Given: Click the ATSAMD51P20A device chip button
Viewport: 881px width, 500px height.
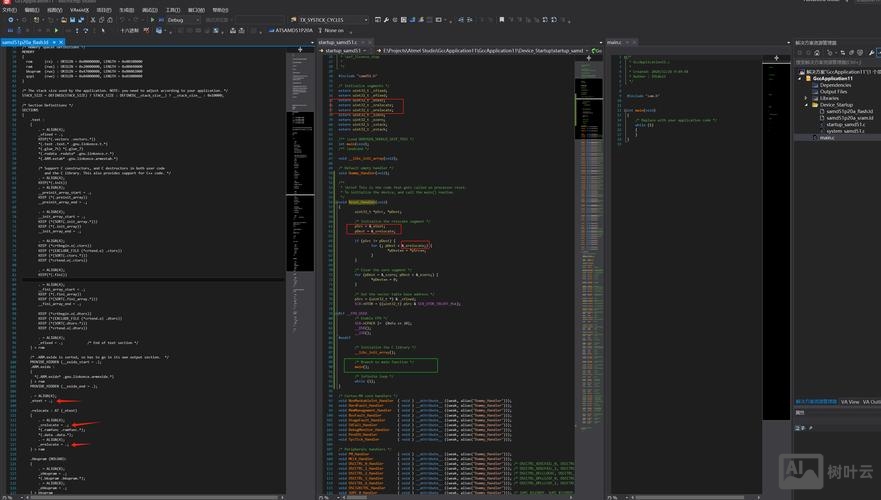Looking at the screenshot, I should [x=294, y=31].
